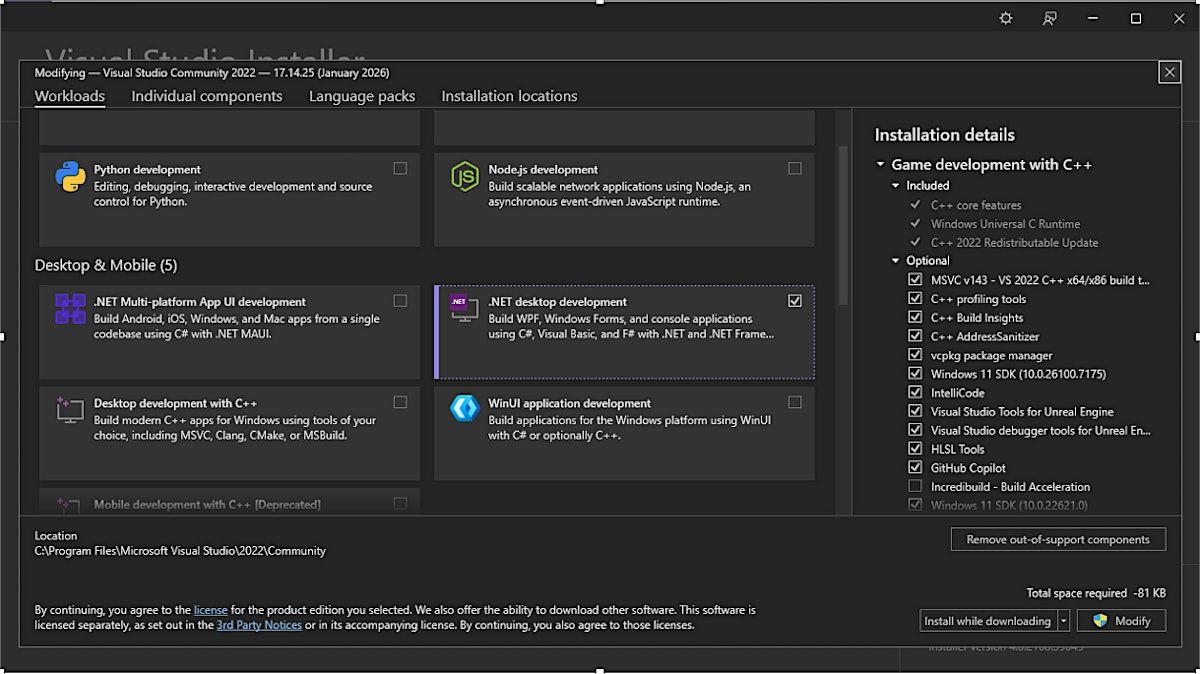Click the feedback icon in title bar
The width and height of the screenshot is (1200, 674).
(x=1049, y=18)
